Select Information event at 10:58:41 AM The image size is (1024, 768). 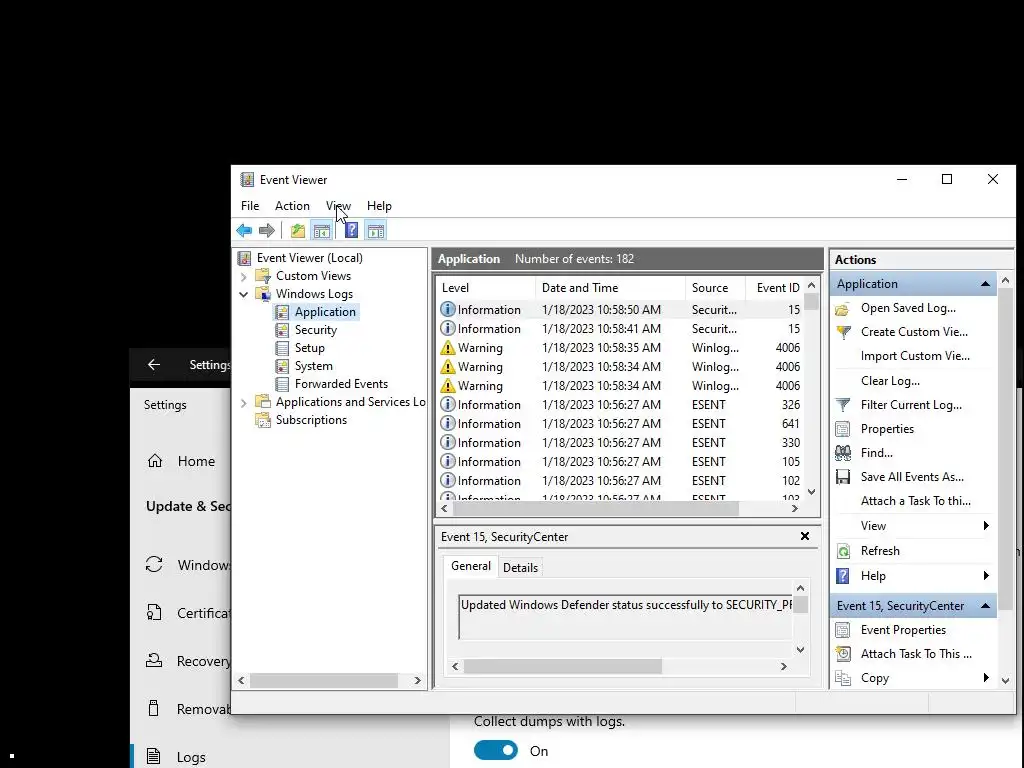tap(620, 329)
